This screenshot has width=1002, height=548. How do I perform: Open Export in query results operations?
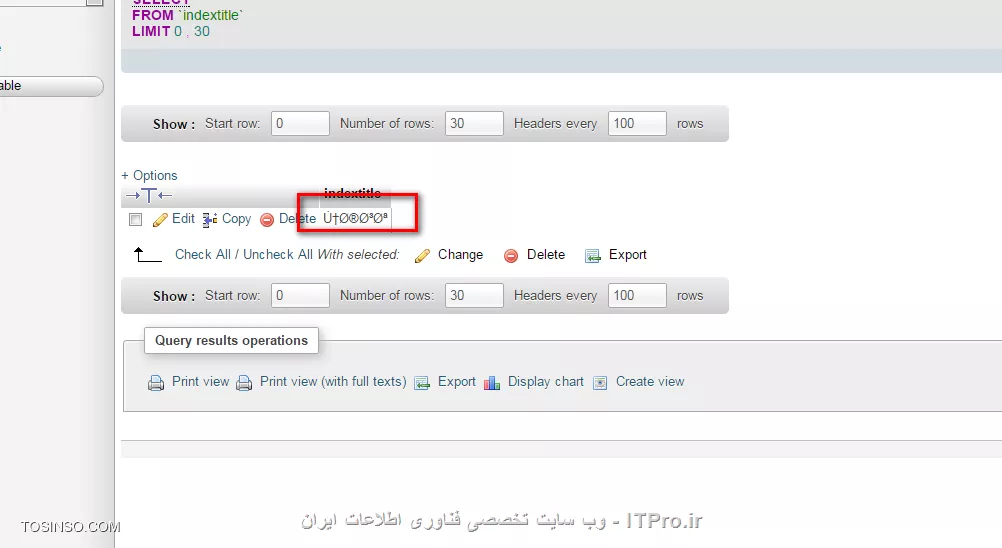point(456,381)
